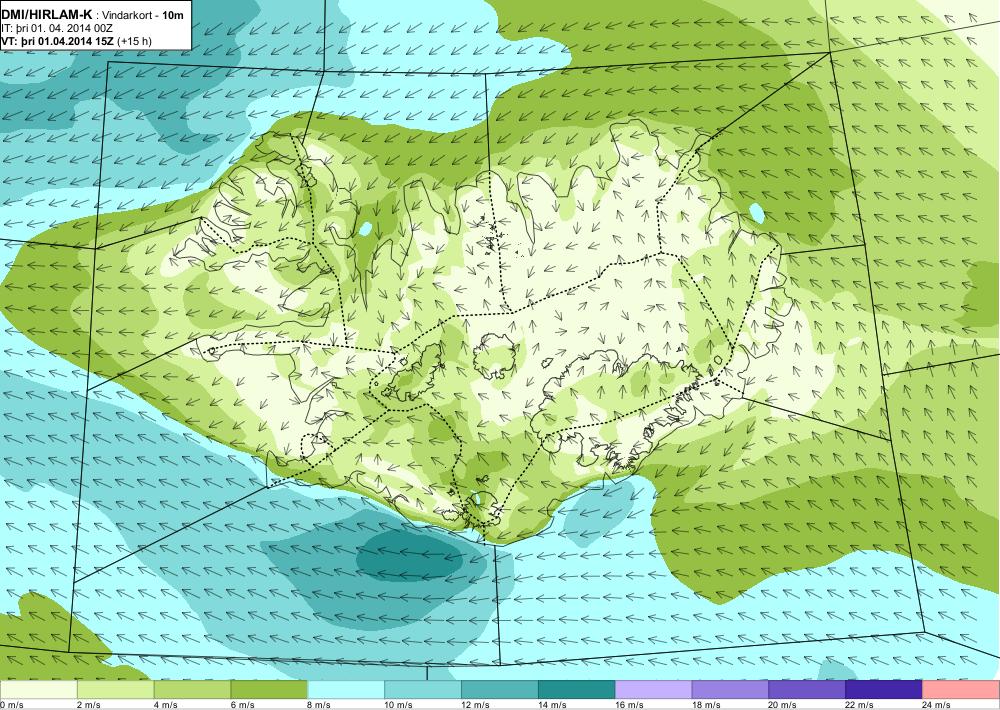Viewport: 1000px width, 710px height.
Task: Click the light green 2–4 m/s legend swatch
Action: click(x=115, y=690)
